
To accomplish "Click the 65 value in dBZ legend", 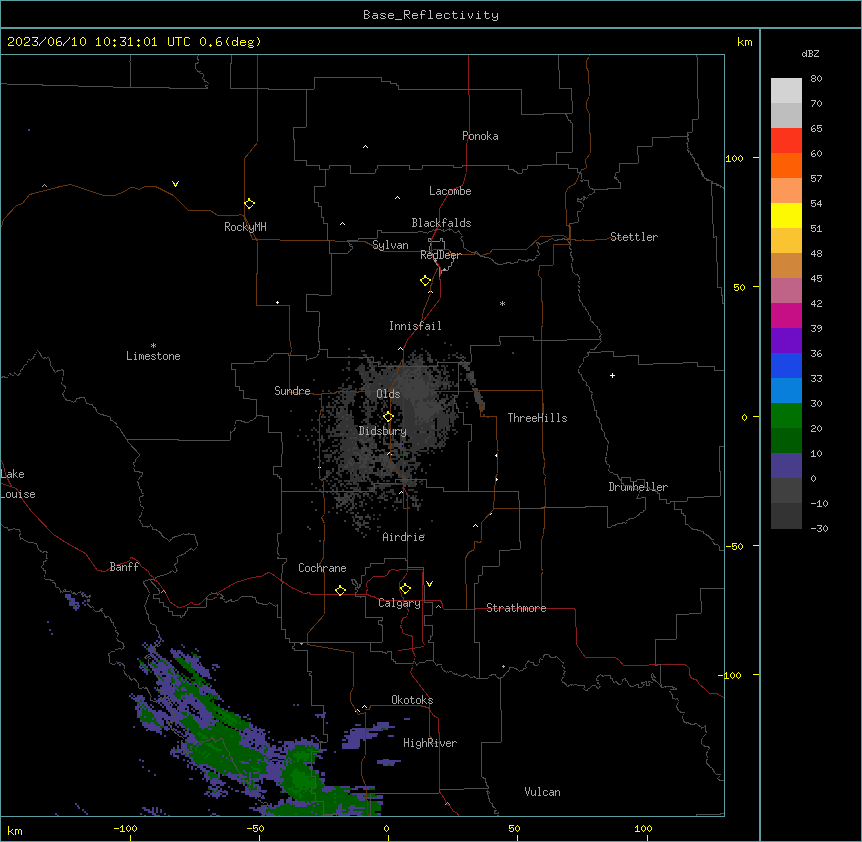I will [x=816, y=129].
